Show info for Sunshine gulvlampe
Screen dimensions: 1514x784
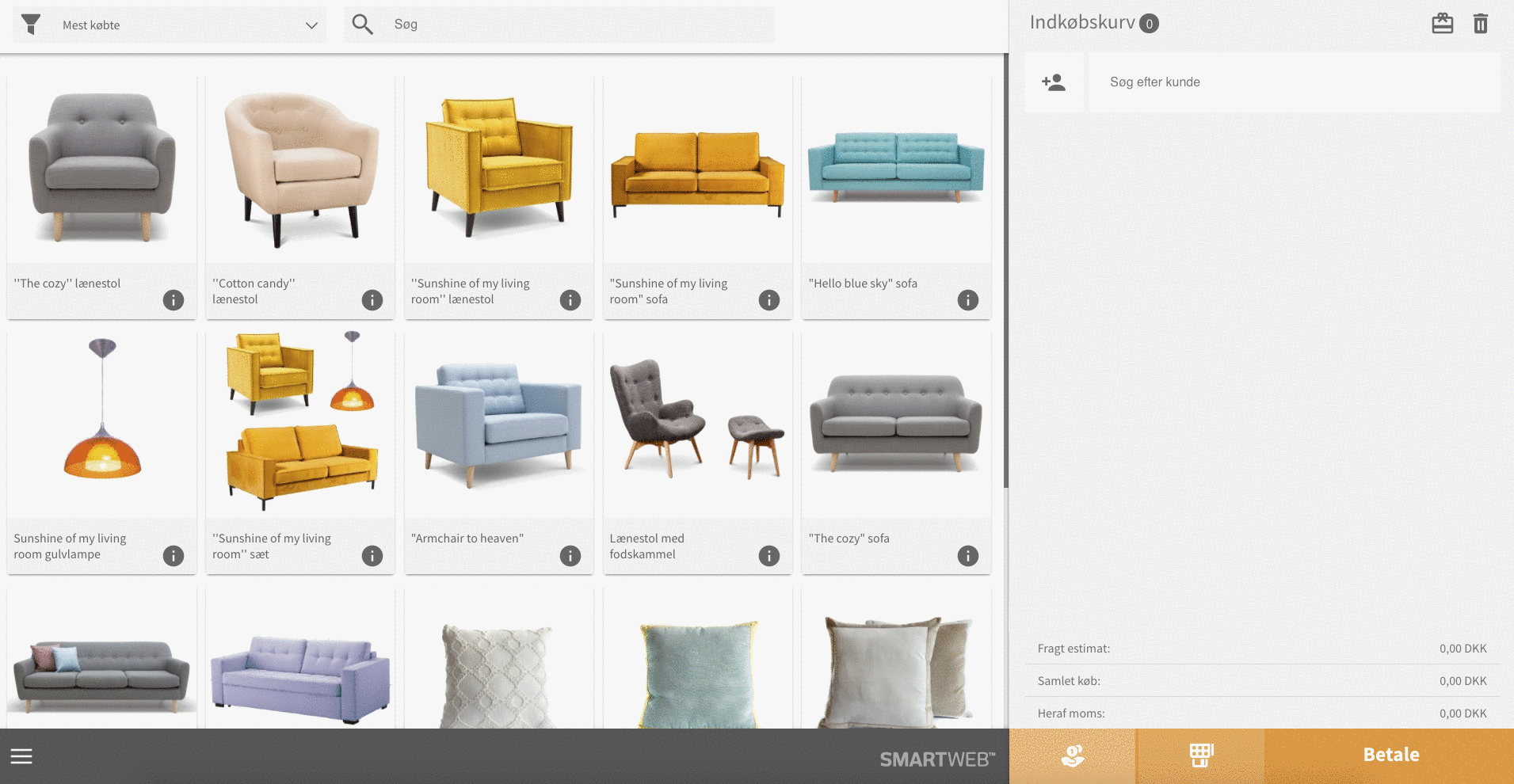click(x=174, y=556)
